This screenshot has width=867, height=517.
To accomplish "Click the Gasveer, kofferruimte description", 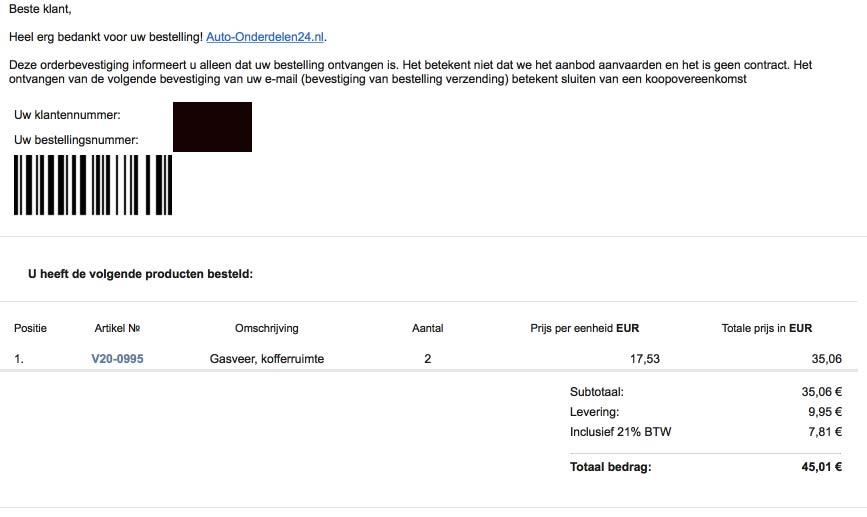I will tap(267, 359).
